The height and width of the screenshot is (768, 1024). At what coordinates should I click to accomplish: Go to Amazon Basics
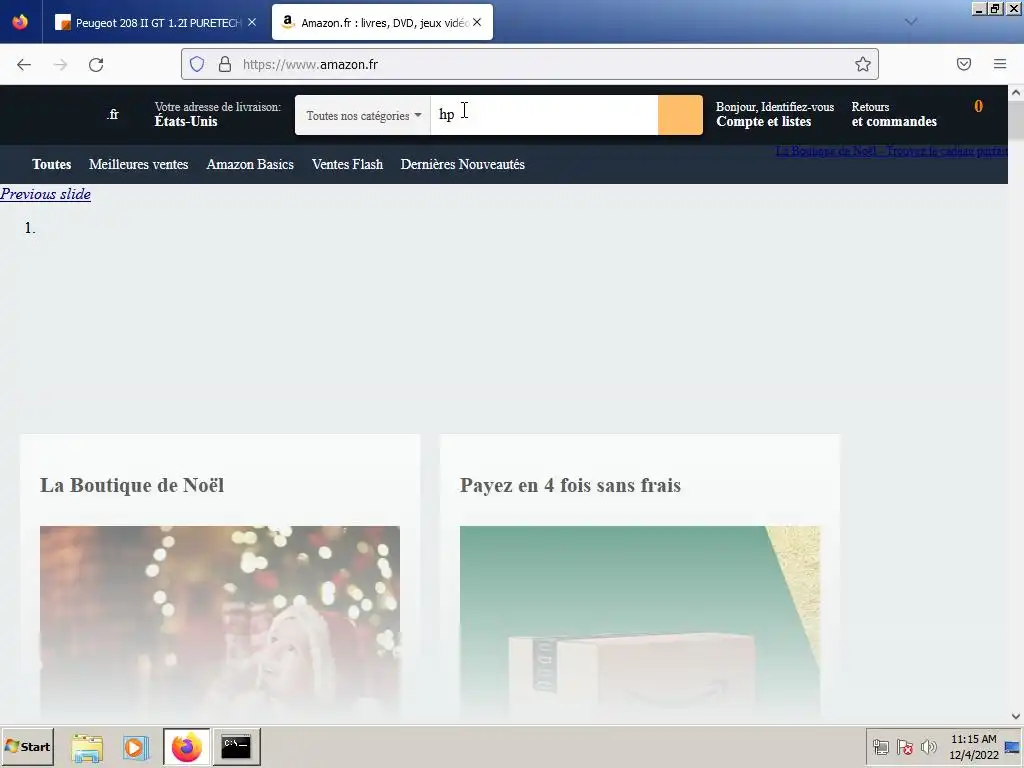pyautogui.click(x=250, y=165)
